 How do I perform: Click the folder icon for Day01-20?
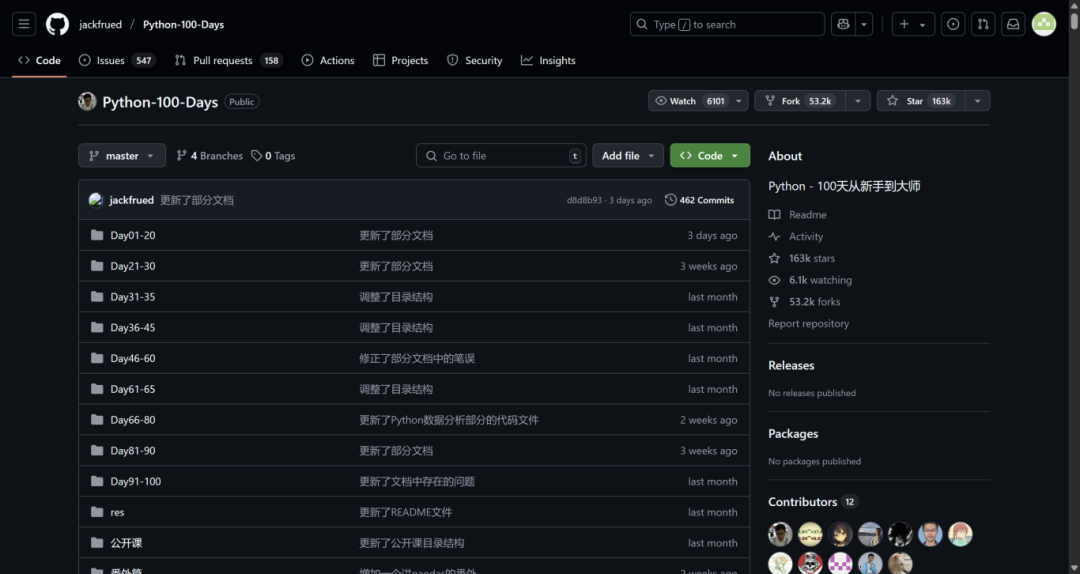tap(97, 235)
